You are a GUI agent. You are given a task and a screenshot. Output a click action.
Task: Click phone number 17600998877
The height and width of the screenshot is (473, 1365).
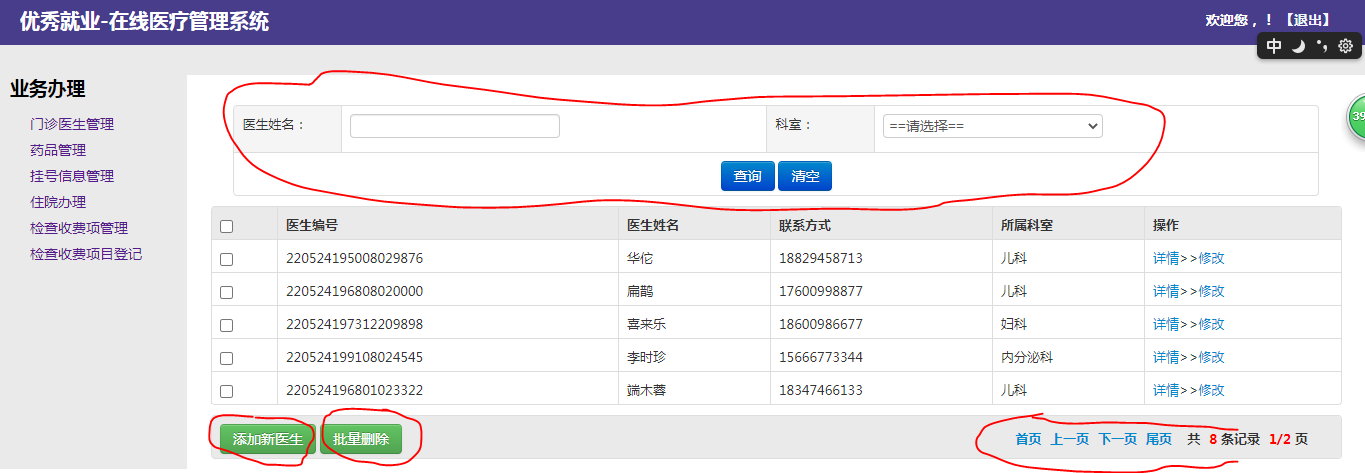[820, 291]
